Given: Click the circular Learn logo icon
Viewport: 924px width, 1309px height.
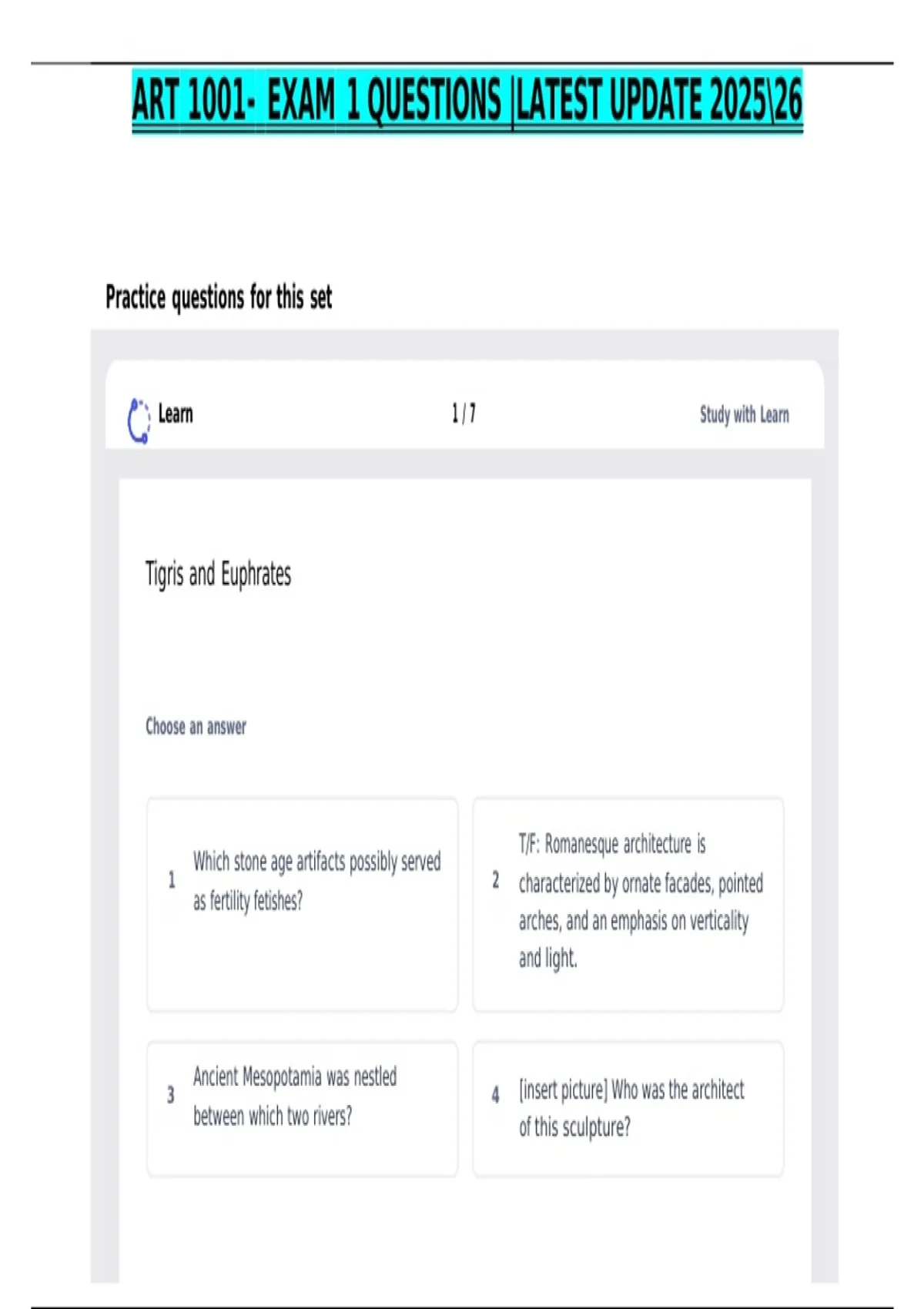Looking at the screenshot, I should click(x=139, y=420).
